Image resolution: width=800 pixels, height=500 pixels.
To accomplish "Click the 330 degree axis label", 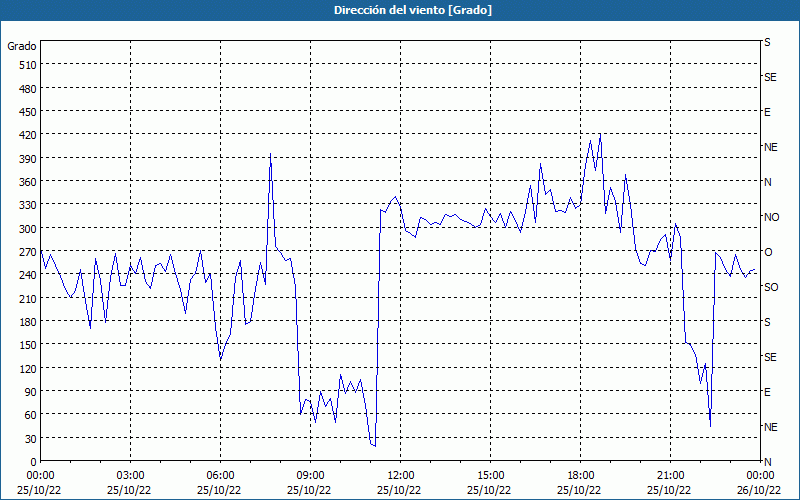I will click(x=29, y=205).
